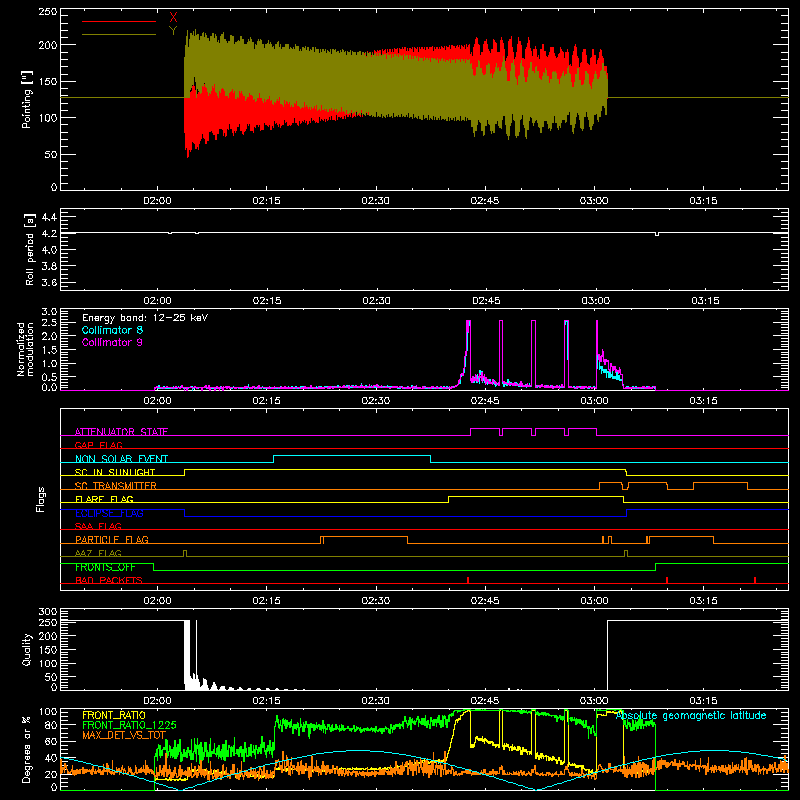Click the 03:15 time label under Roll period plot
800x800 pixels.
click(x=705, y=301)
